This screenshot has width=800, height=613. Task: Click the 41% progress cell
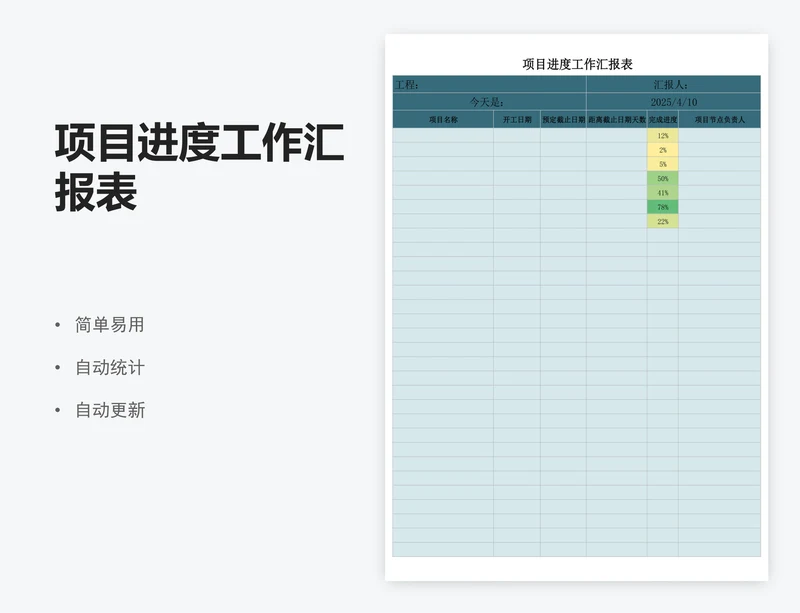tap(663, 193)
